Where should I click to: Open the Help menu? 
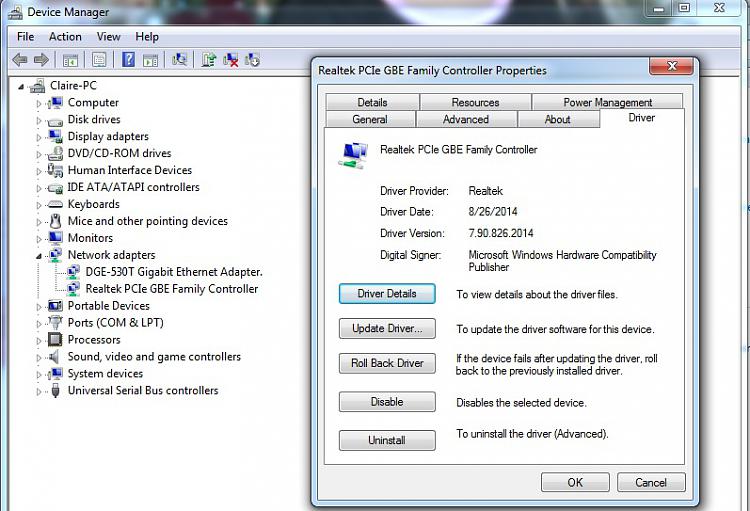(x=147, y=37)
